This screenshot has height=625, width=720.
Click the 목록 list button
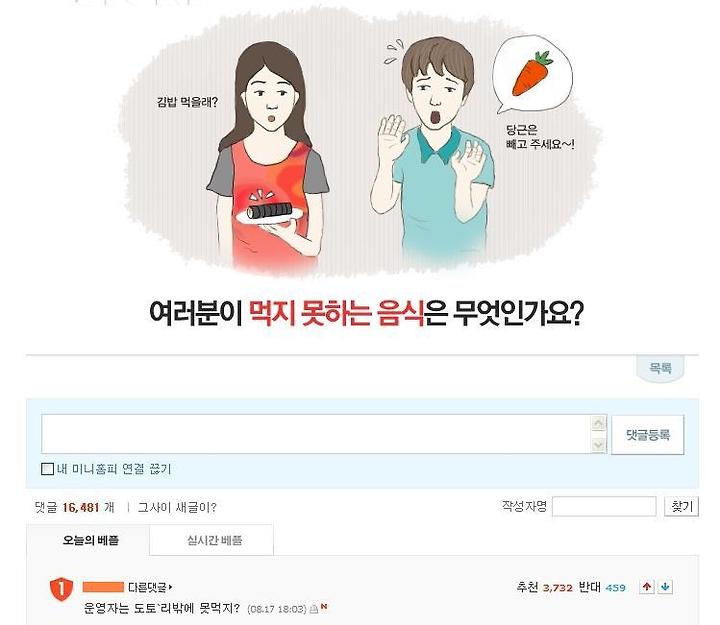click(660, 368)
